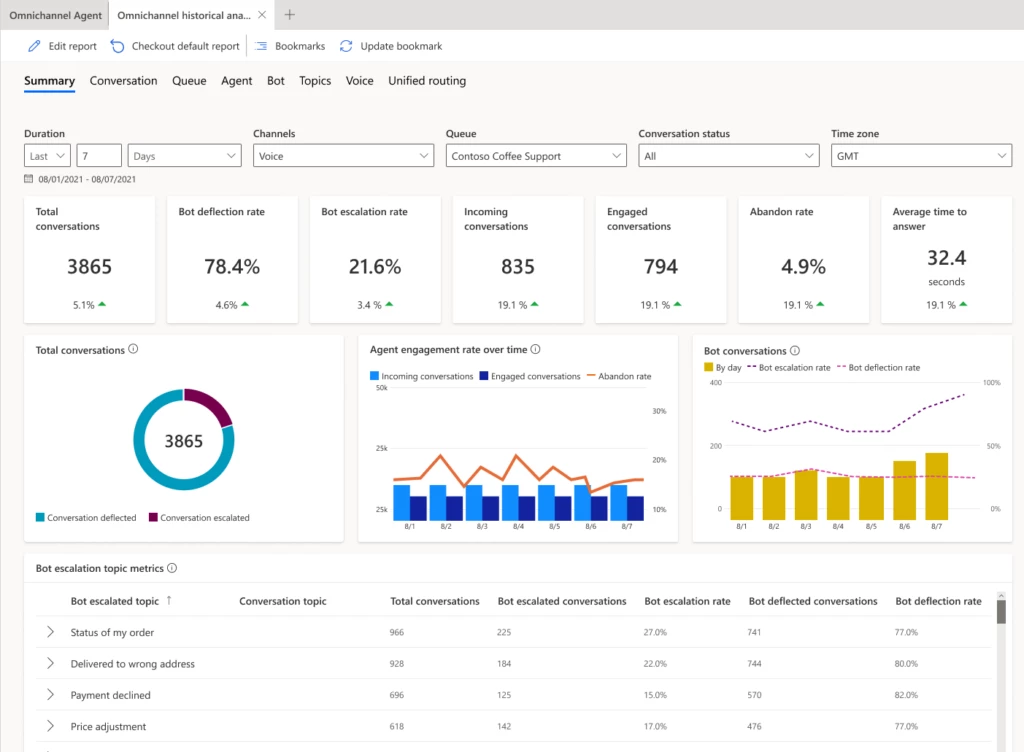Select the Edit report pencil icon
Viewport: 1024px width, 752px height.
[33, 46]
